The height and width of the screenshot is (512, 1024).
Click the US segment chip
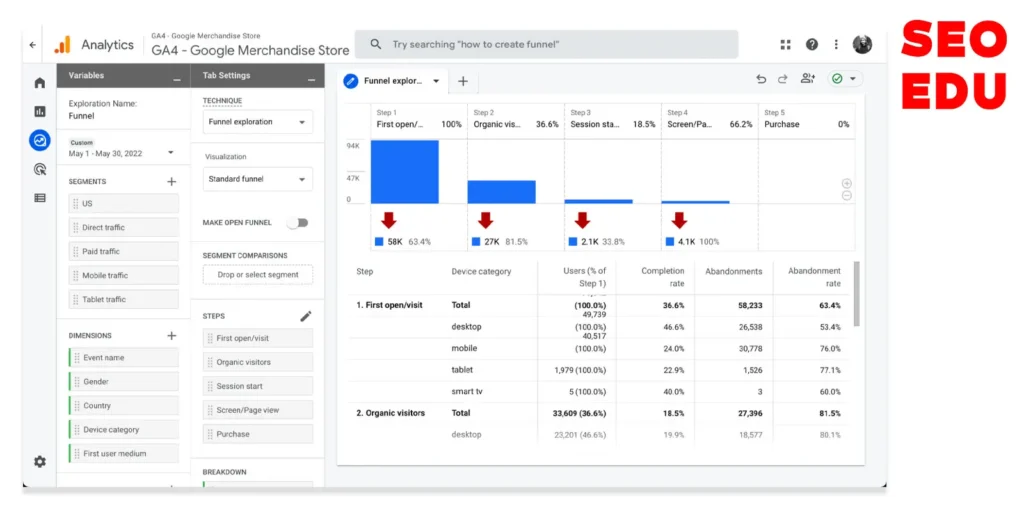click(x=123, y=203)
